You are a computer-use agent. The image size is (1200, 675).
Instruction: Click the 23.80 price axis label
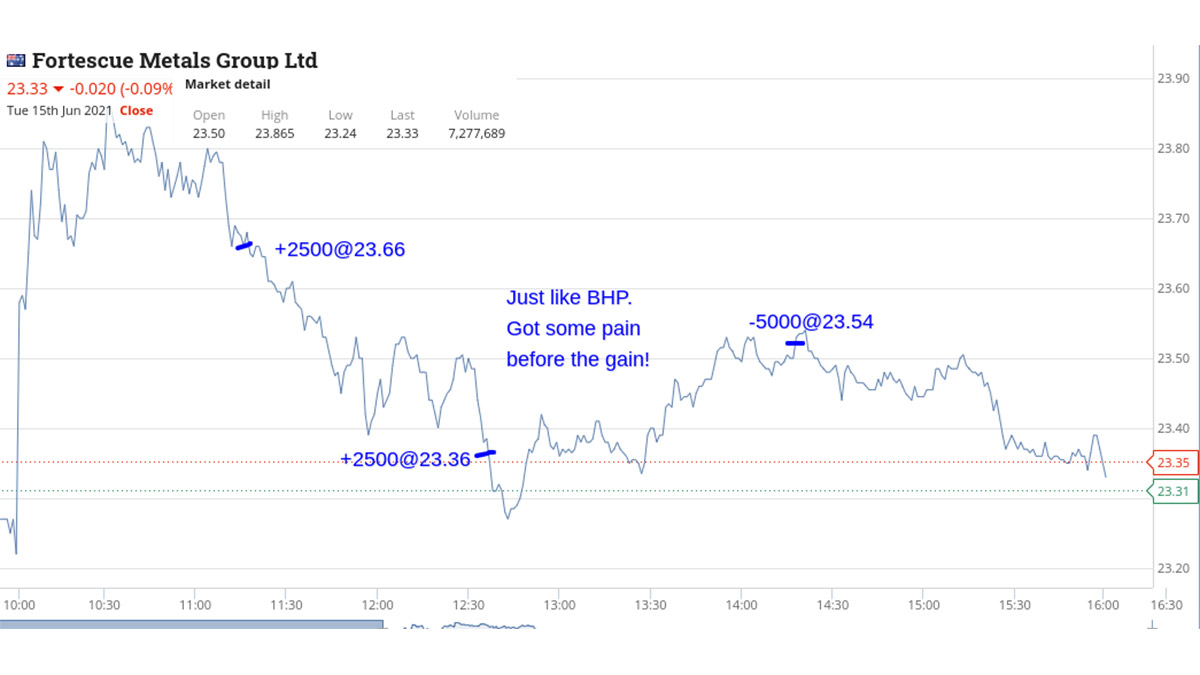tap(1172, 149)
